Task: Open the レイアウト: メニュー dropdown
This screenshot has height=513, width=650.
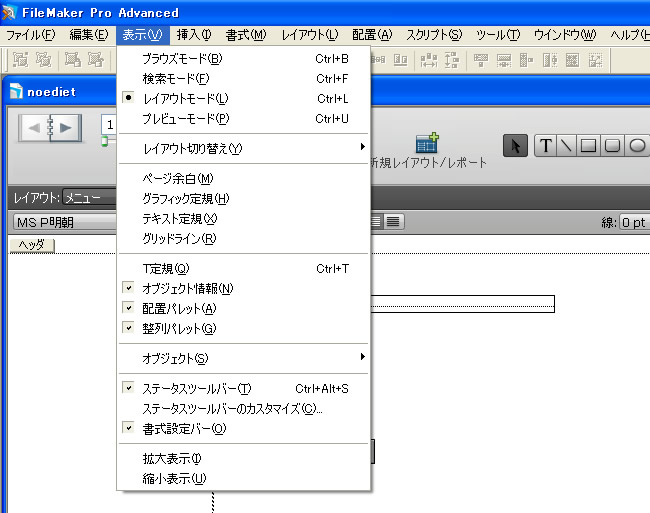Action: coord(88,197)
